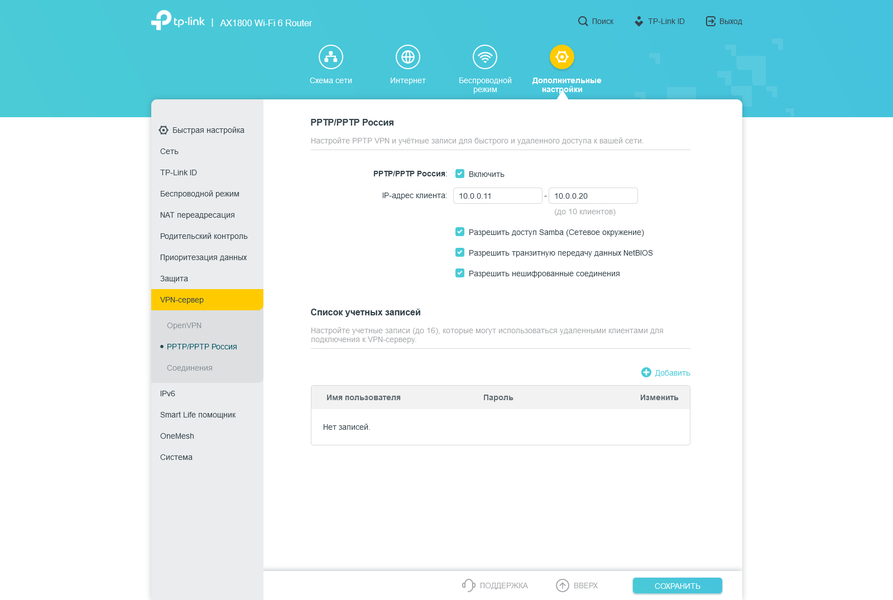Click the ВВЕРХ link text
The width and height of the screenshot is (893, 600).
(585, 586)
